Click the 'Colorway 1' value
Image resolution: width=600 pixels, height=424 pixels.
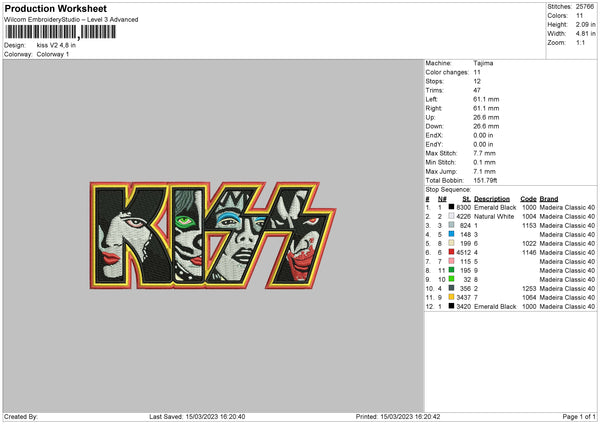tap(53, 54)
